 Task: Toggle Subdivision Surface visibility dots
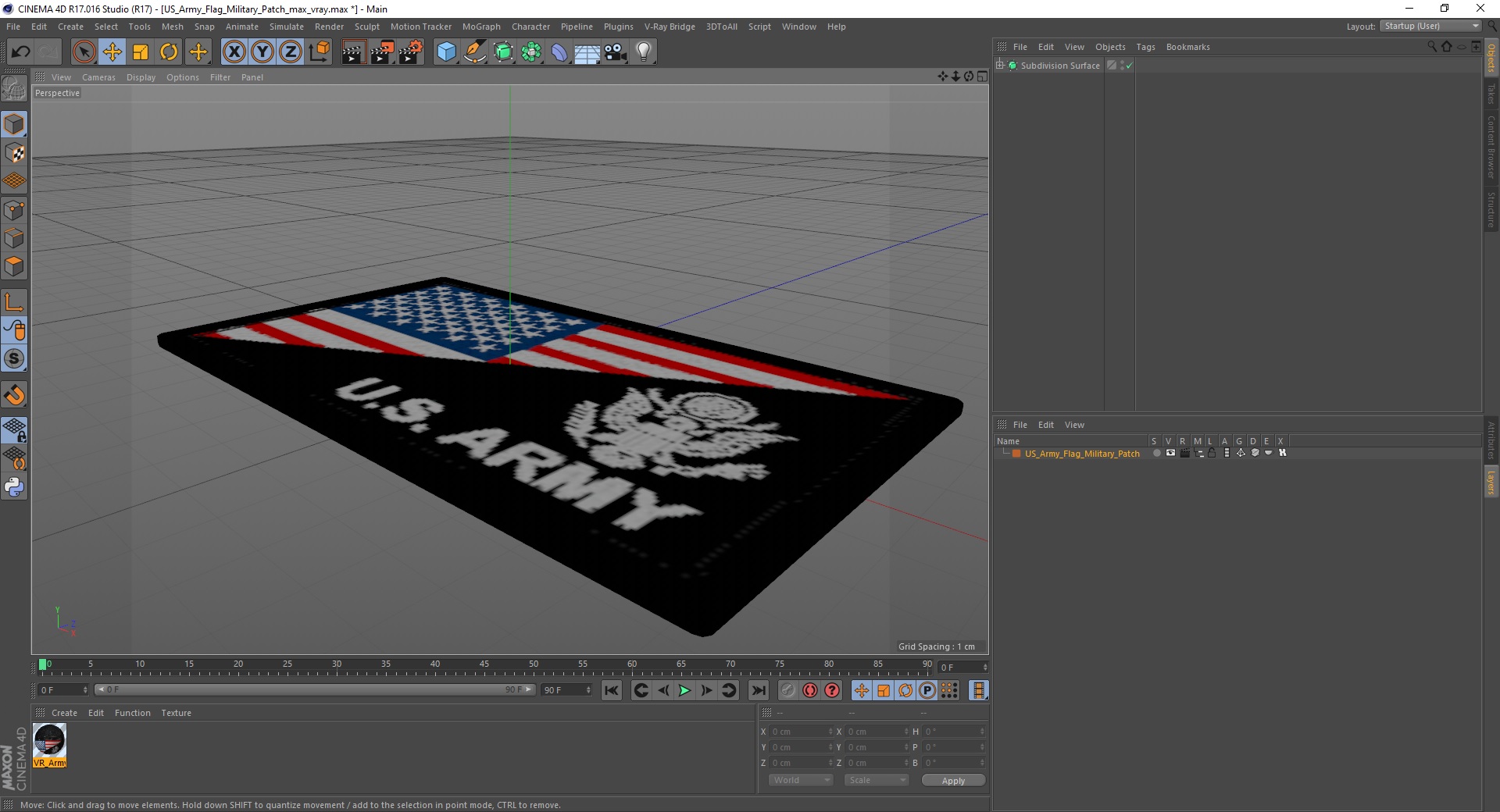pyautogui.click(x=1123, y=66)
